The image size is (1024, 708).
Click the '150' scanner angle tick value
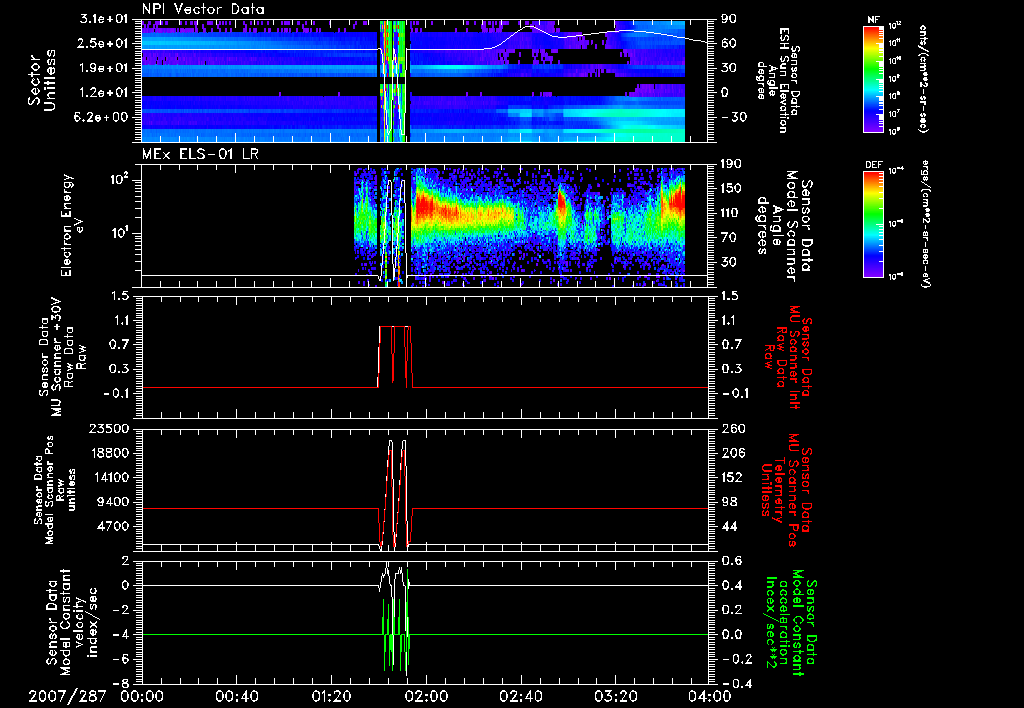click(731, 188)
